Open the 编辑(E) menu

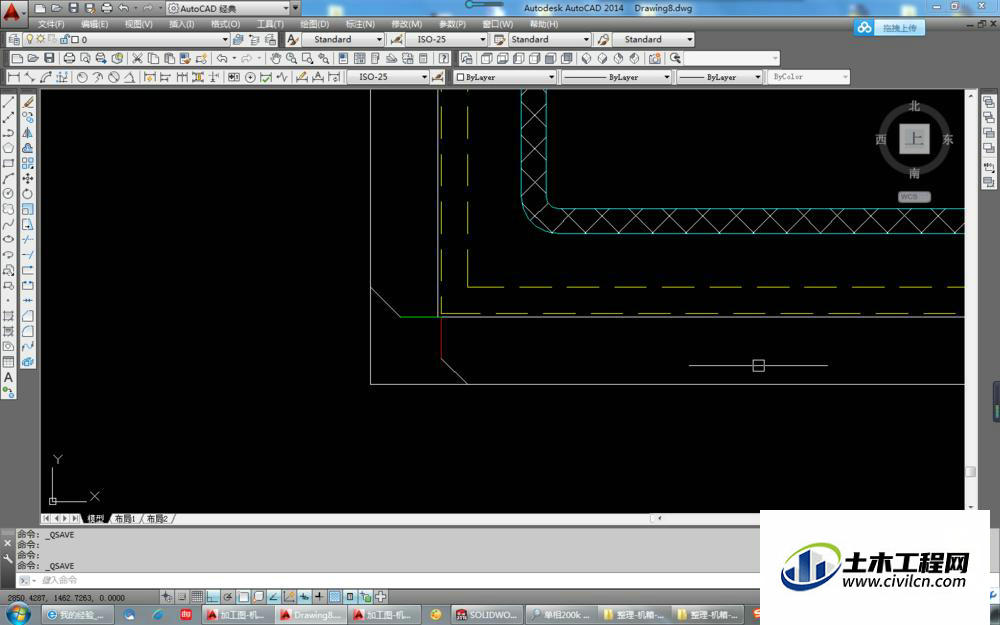(x=94, y=24)
